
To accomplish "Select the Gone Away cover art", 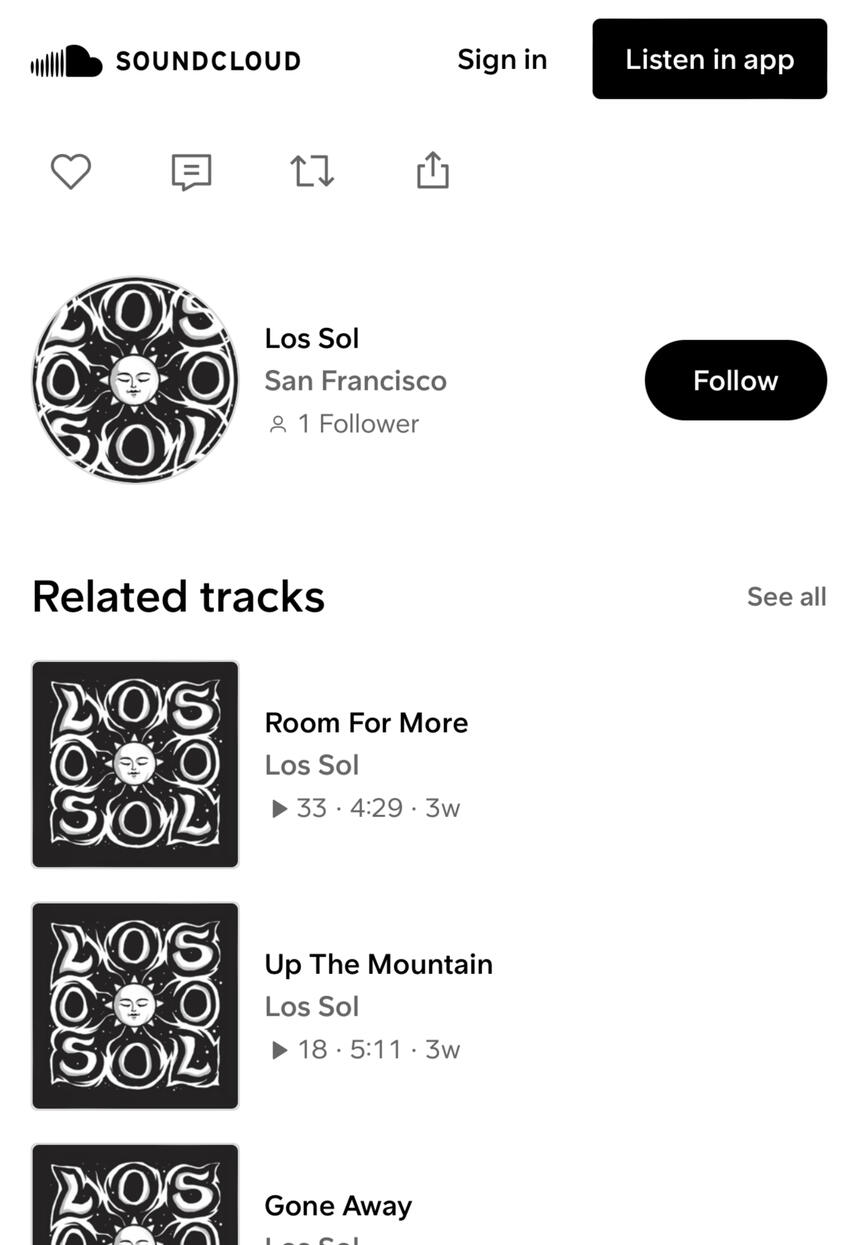I will (135, 1195).
